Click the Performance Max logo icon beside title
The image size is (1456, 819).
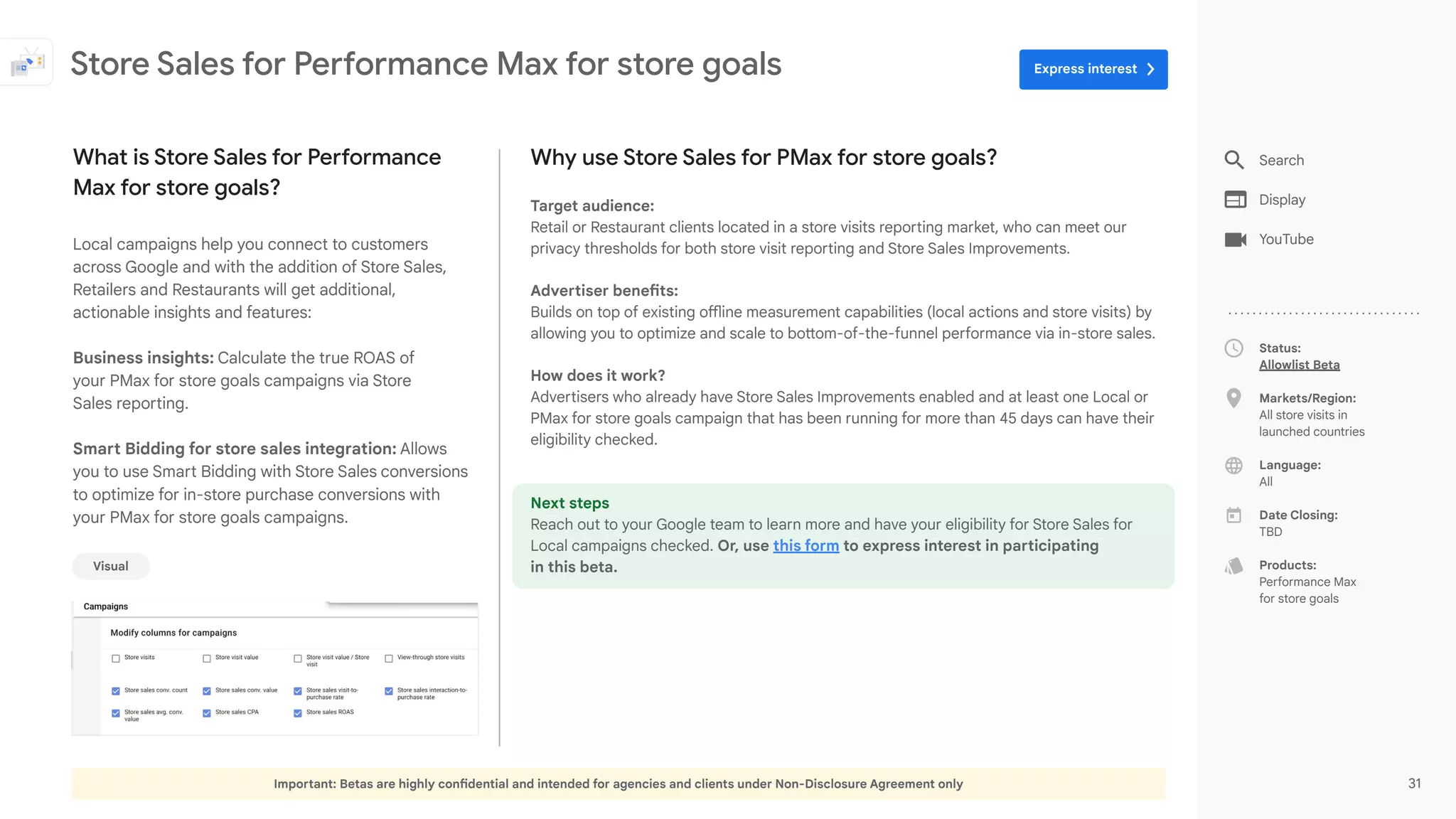coord(27,63)
